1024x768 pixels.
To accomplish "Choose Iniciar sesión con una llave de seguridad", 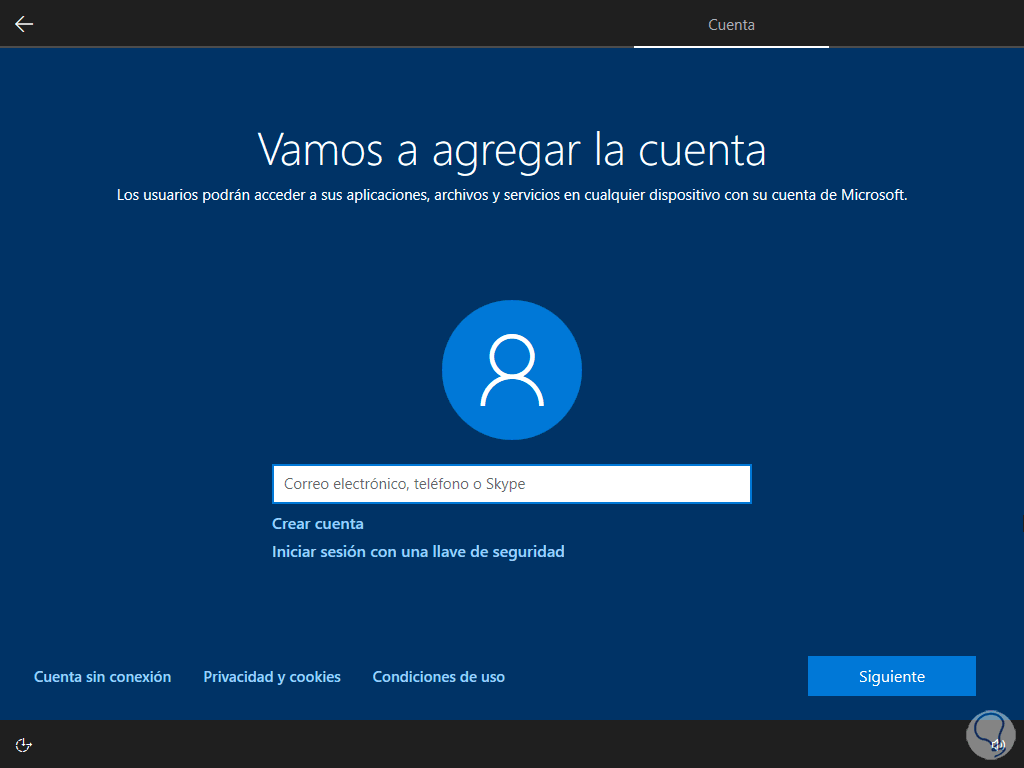I will [x=418, y=551].
